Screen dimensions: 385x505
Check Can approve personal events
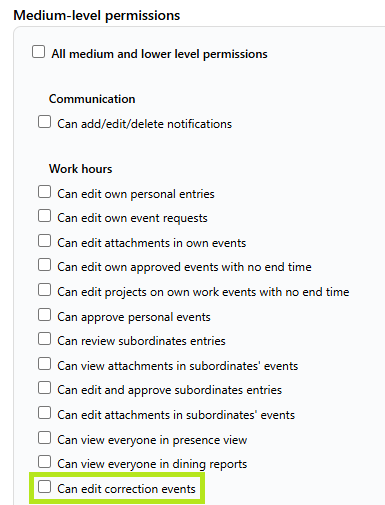(44, 315)
